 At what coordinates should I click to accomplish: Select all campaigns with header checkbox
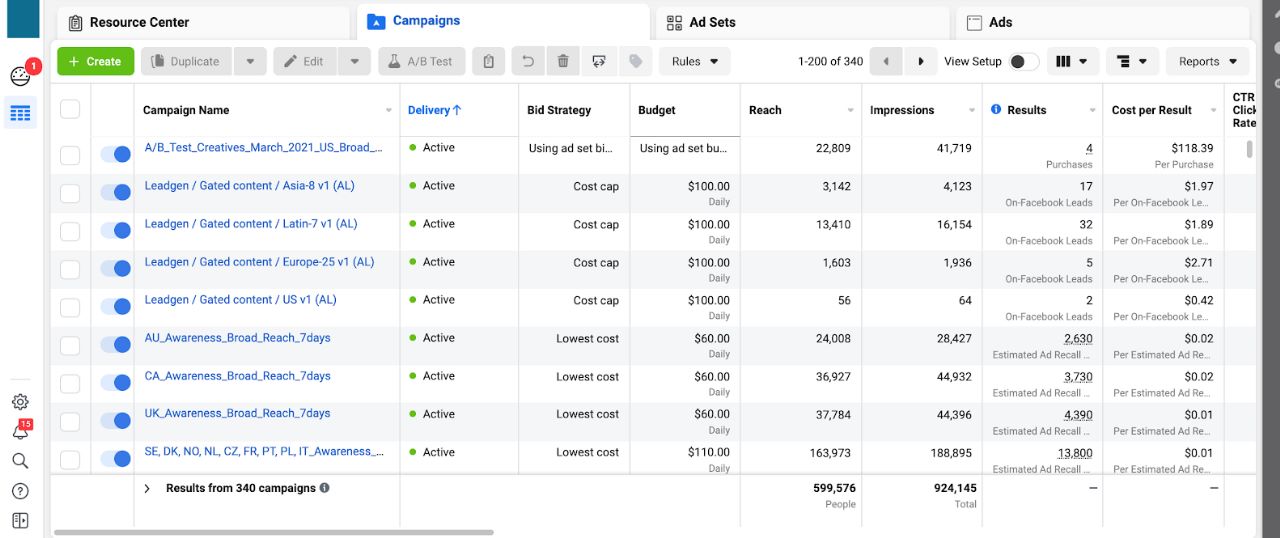(70, 109)
